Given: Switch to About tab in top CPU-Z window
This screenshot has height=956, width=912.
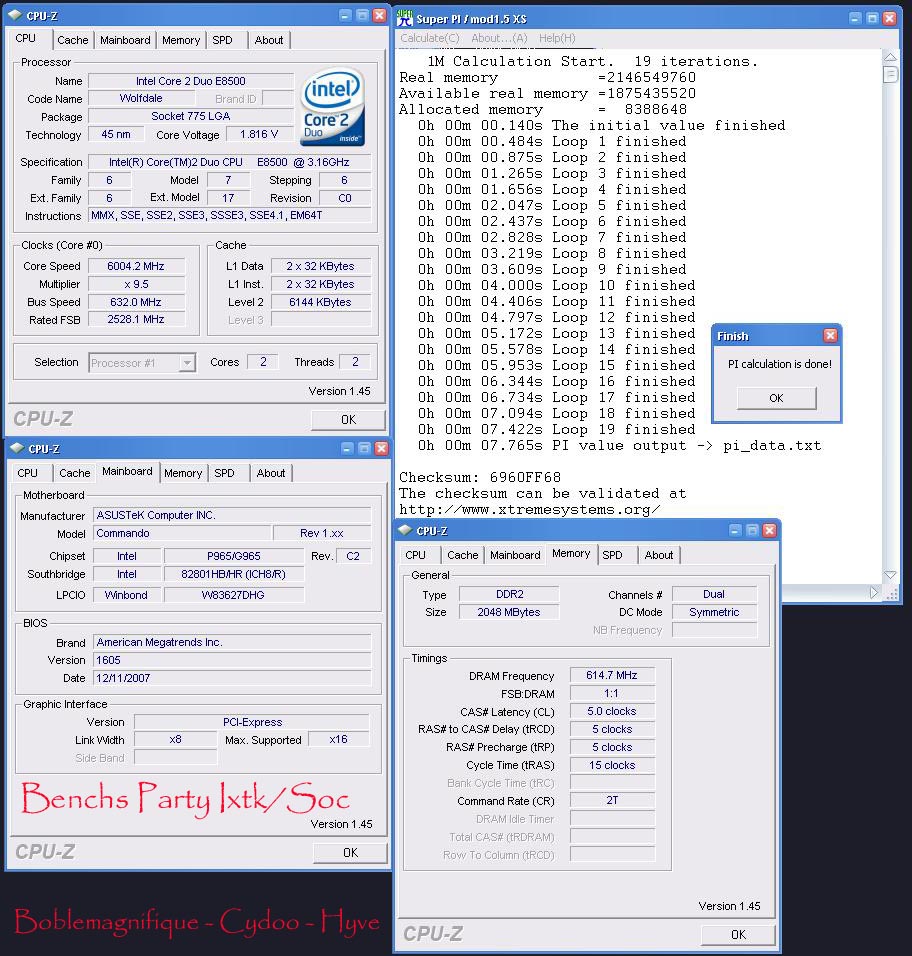Looking at the screenshot, I should [269, 40].
